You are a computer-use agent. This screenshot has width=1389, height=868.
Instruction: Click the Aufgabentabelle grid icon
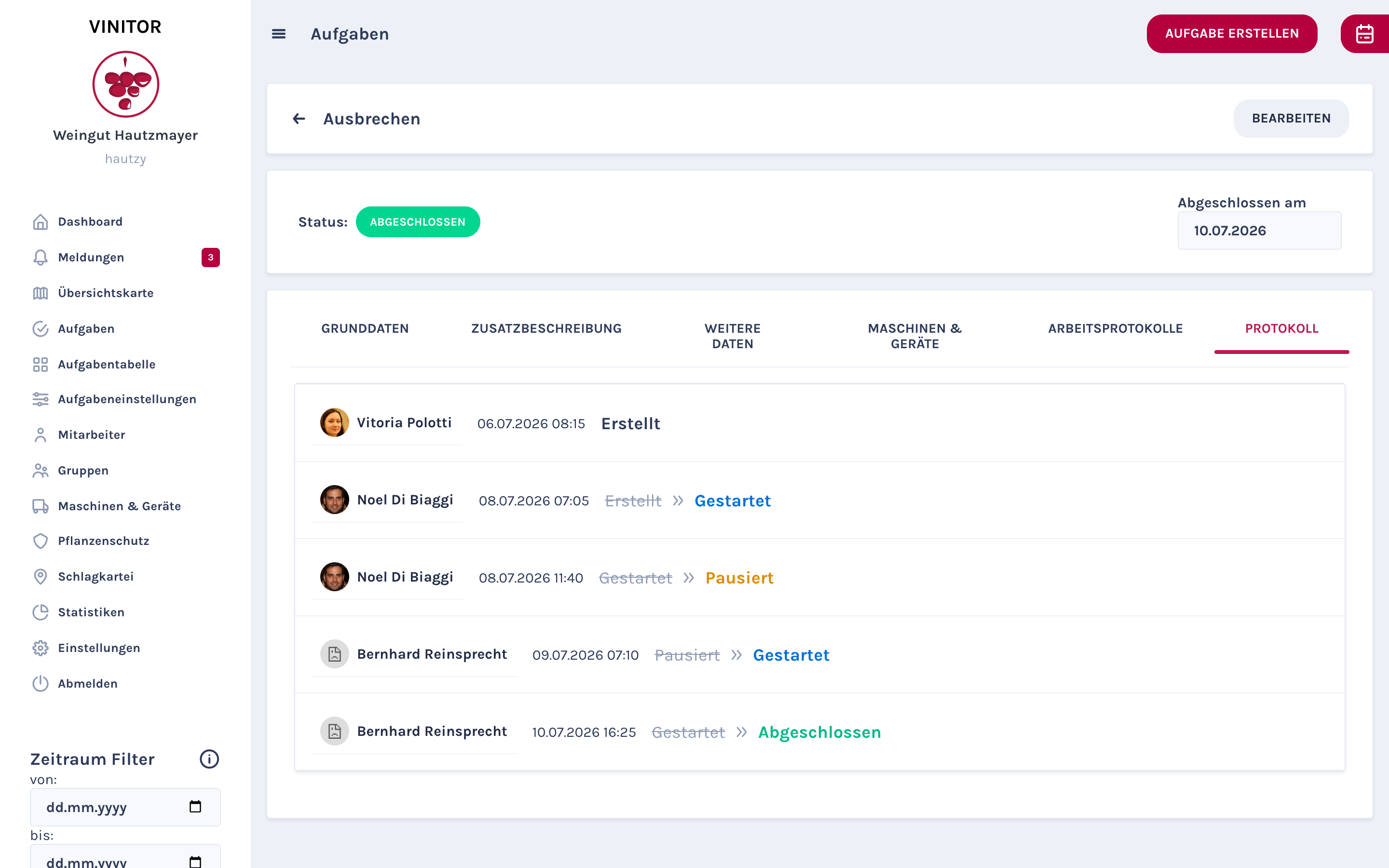(x=40, y=364)
